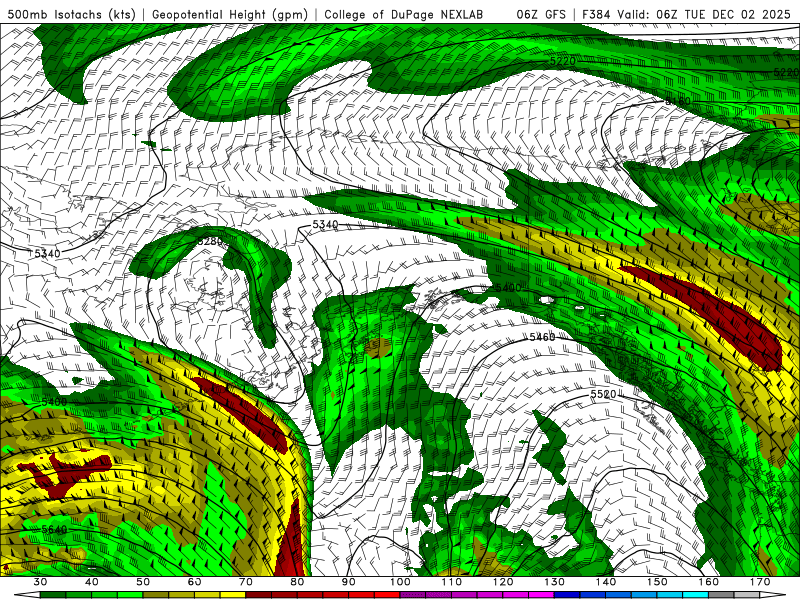Image resolution: width=800 pixels, height=600 pixels.
Task: Click the '100' color scale label
Action: 400,582
